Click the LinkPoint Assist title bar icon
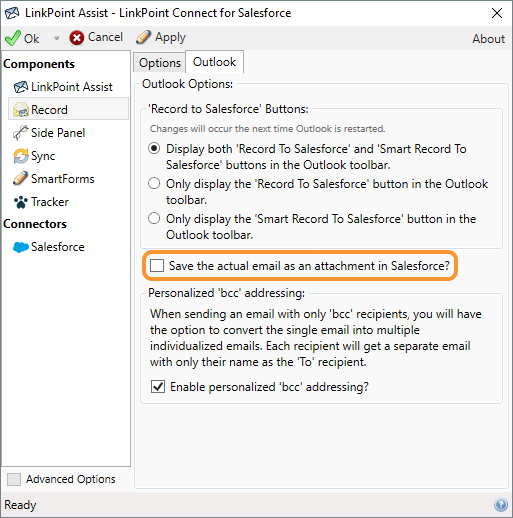The image size is (513, 518). [12, 13]
